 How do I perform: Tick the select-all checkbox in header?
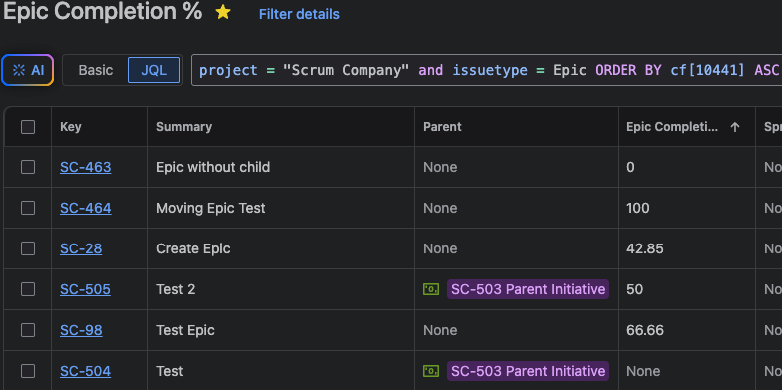pos(28,127)
